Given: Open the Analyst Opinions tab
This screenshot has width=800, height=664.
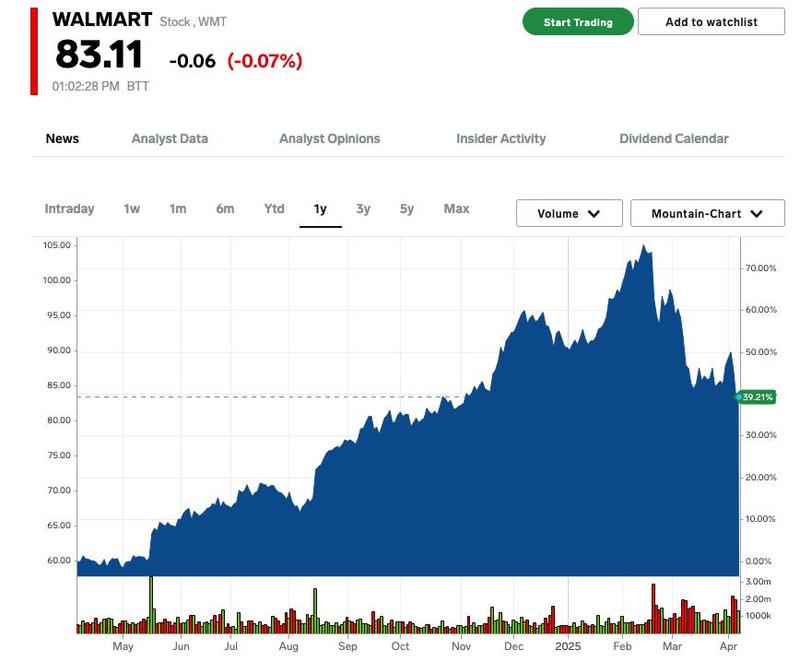Looking at the screenshot, I should coord(329,139).
